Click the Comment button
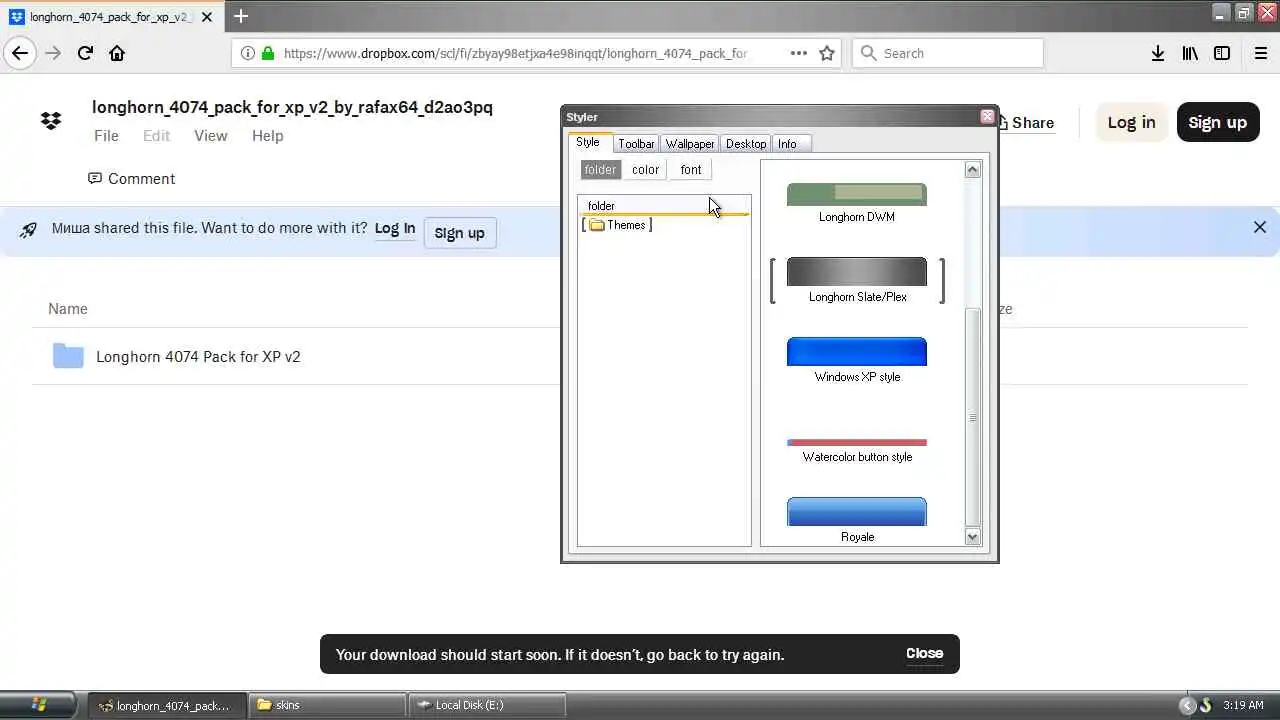The height and width of the screenshot is (720, 1280). pos(131,178)
